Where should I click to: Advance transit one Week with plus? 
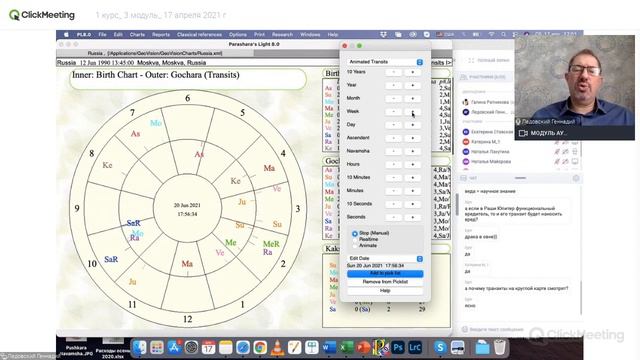pyautogui.click(x=413, y=112)
